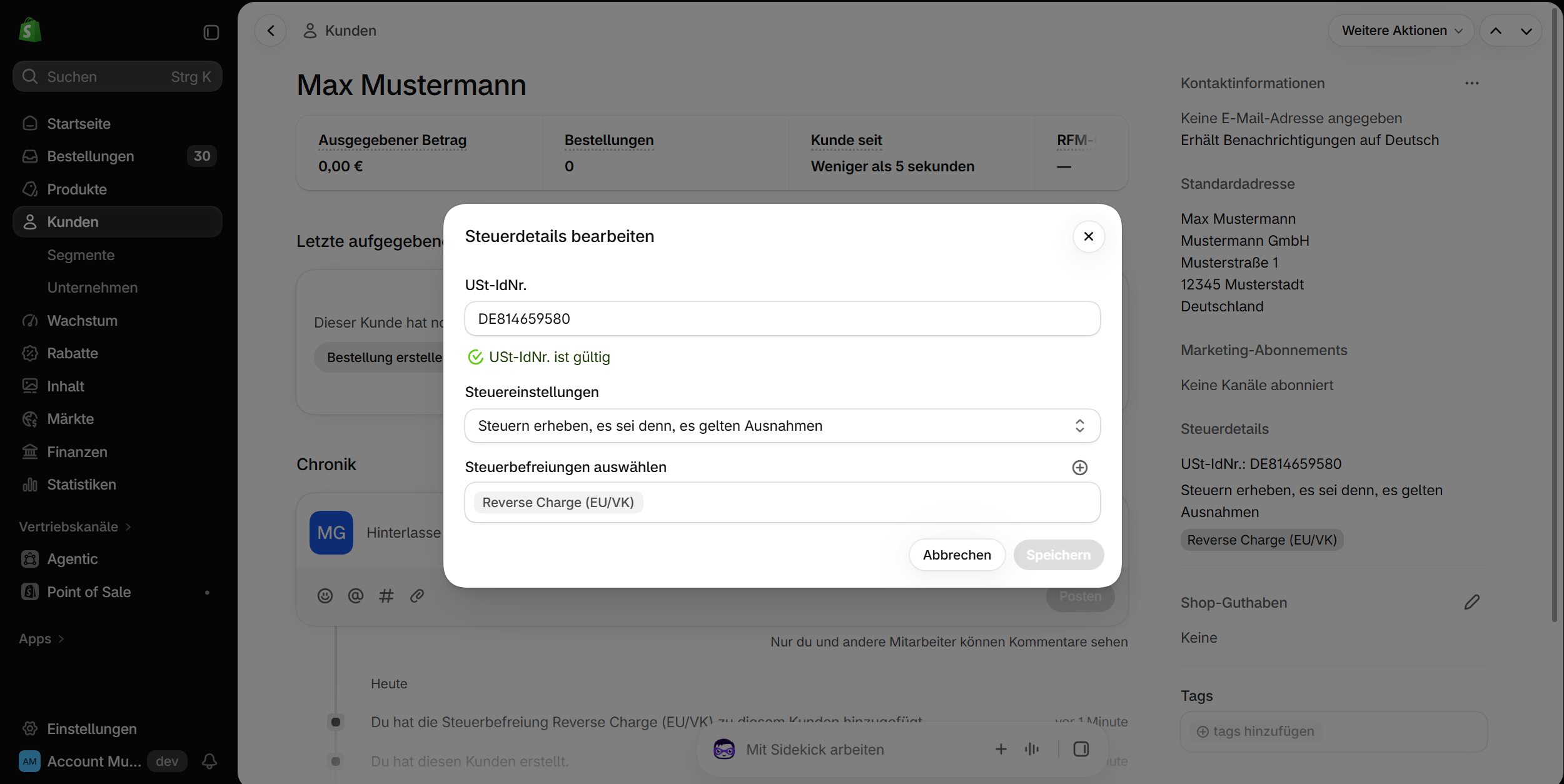Click the USt-IdNr. input field

pyautogui.click(x=782, y=319)
